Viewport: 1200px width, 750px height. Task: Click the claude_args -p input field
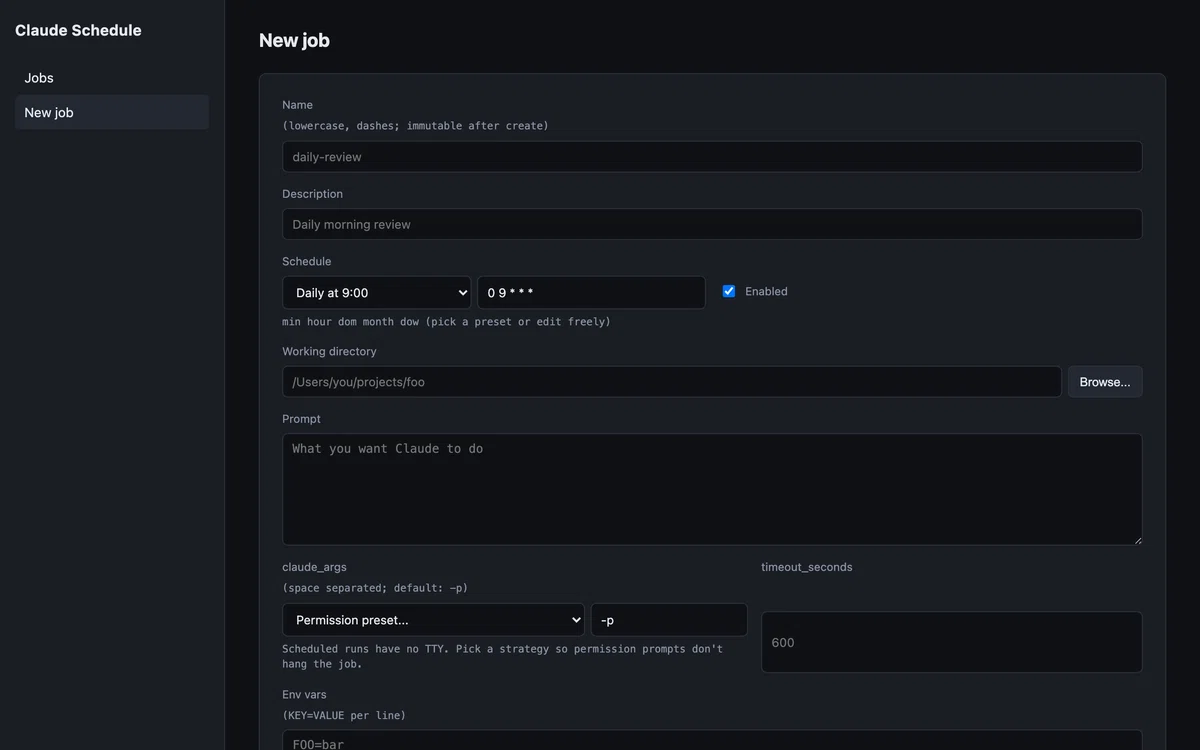tap(669, 620)
